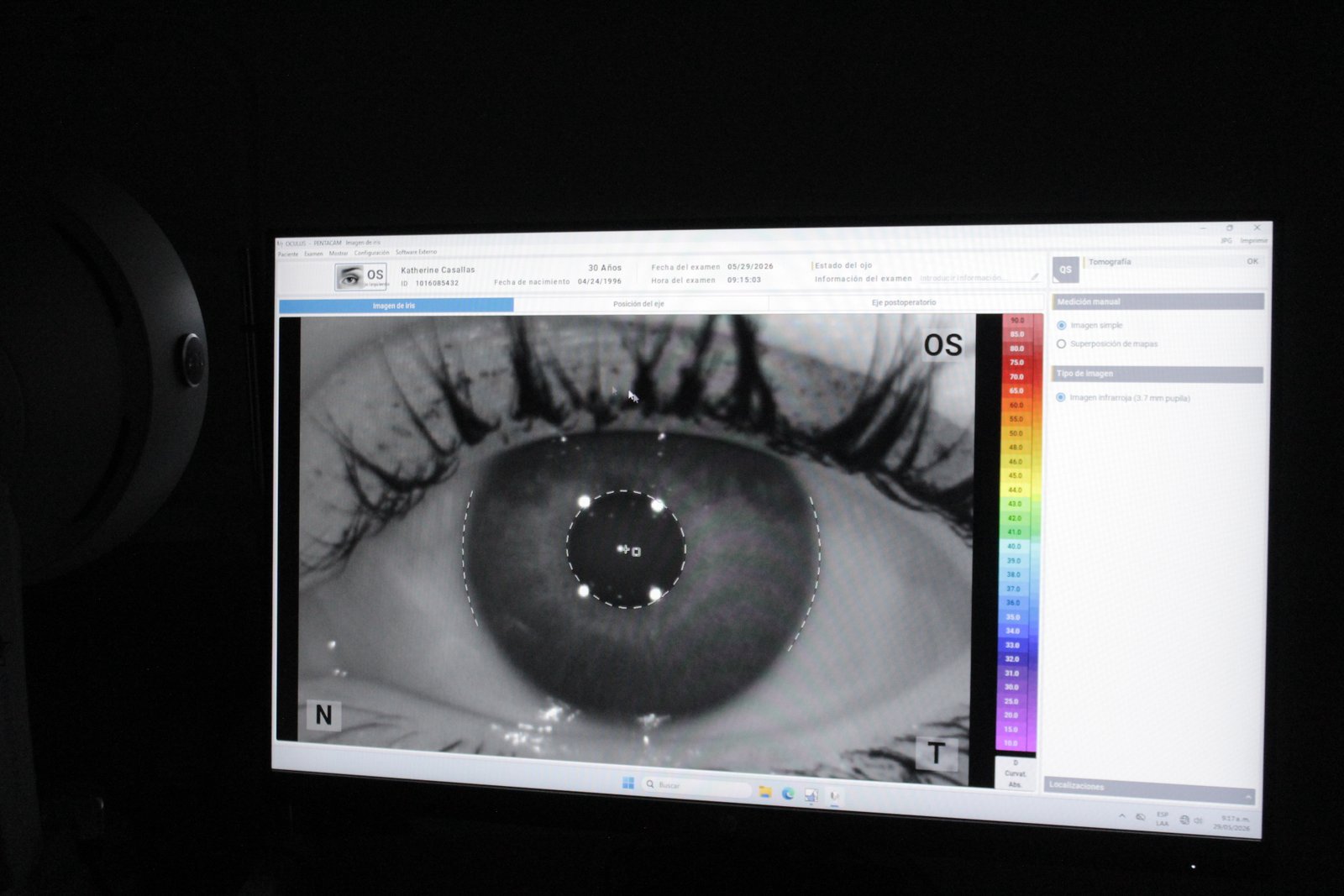This screenshot has width=1344, height=896.
Task: Switch to the Eje postoperatorio tab
Action: pyautogui.click(x=905, y=302)
